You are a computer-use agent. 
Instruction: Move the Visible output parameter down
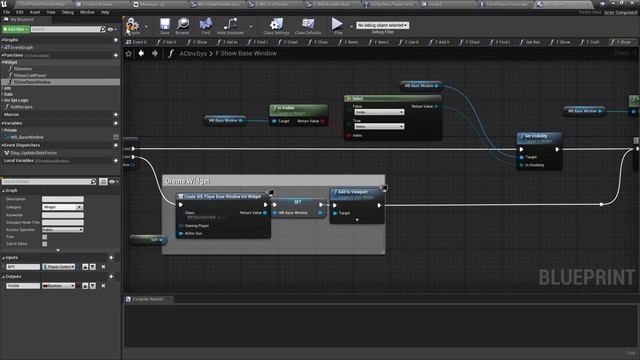click(93, 286)
